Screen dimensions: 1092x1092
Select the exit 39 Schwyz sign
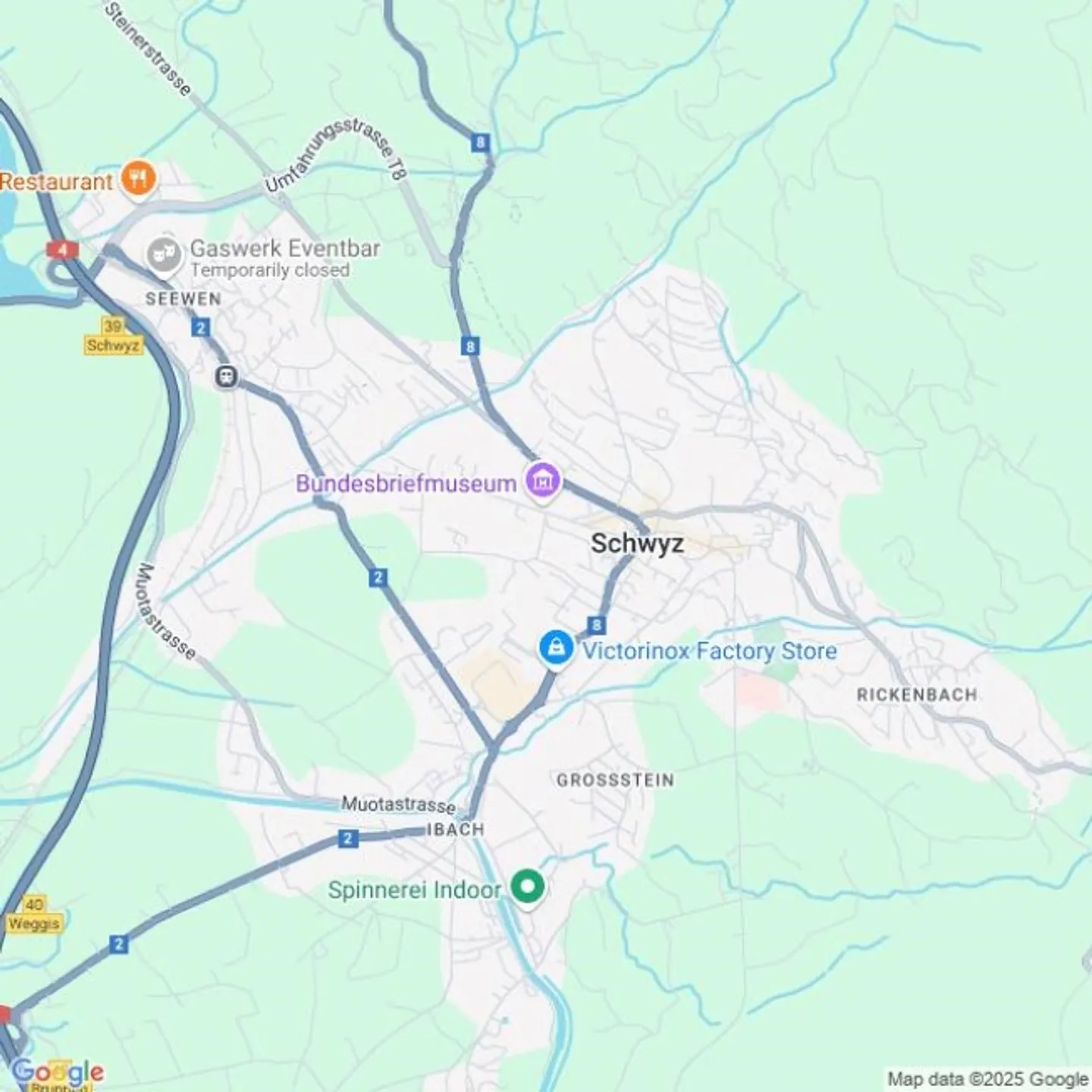pyautogui.click(x=113, y=336)
